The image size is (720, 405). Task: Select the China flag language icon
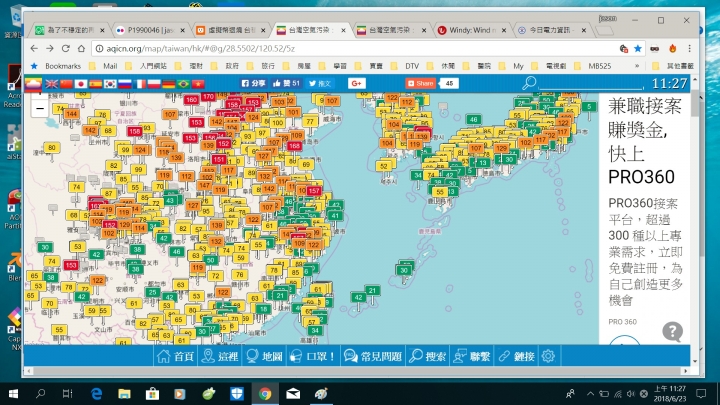point(67,84)
